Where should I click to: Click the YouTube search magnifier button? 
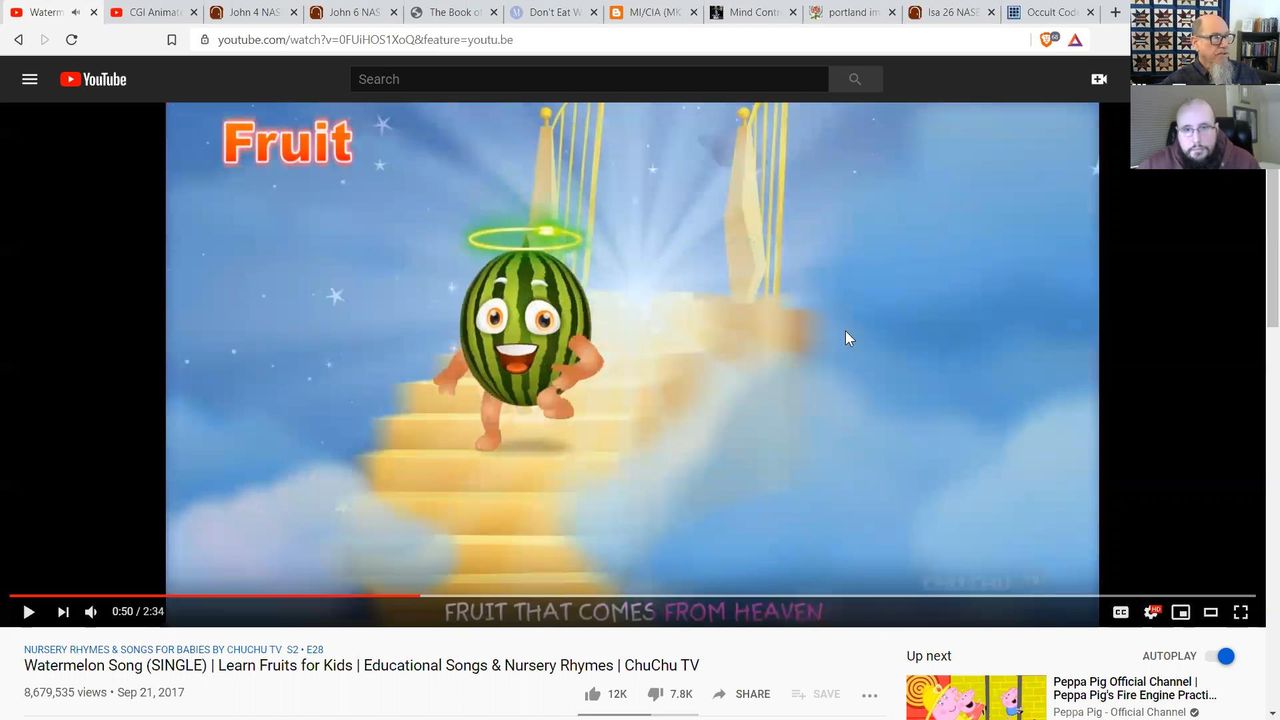click(x=855, y=79)
